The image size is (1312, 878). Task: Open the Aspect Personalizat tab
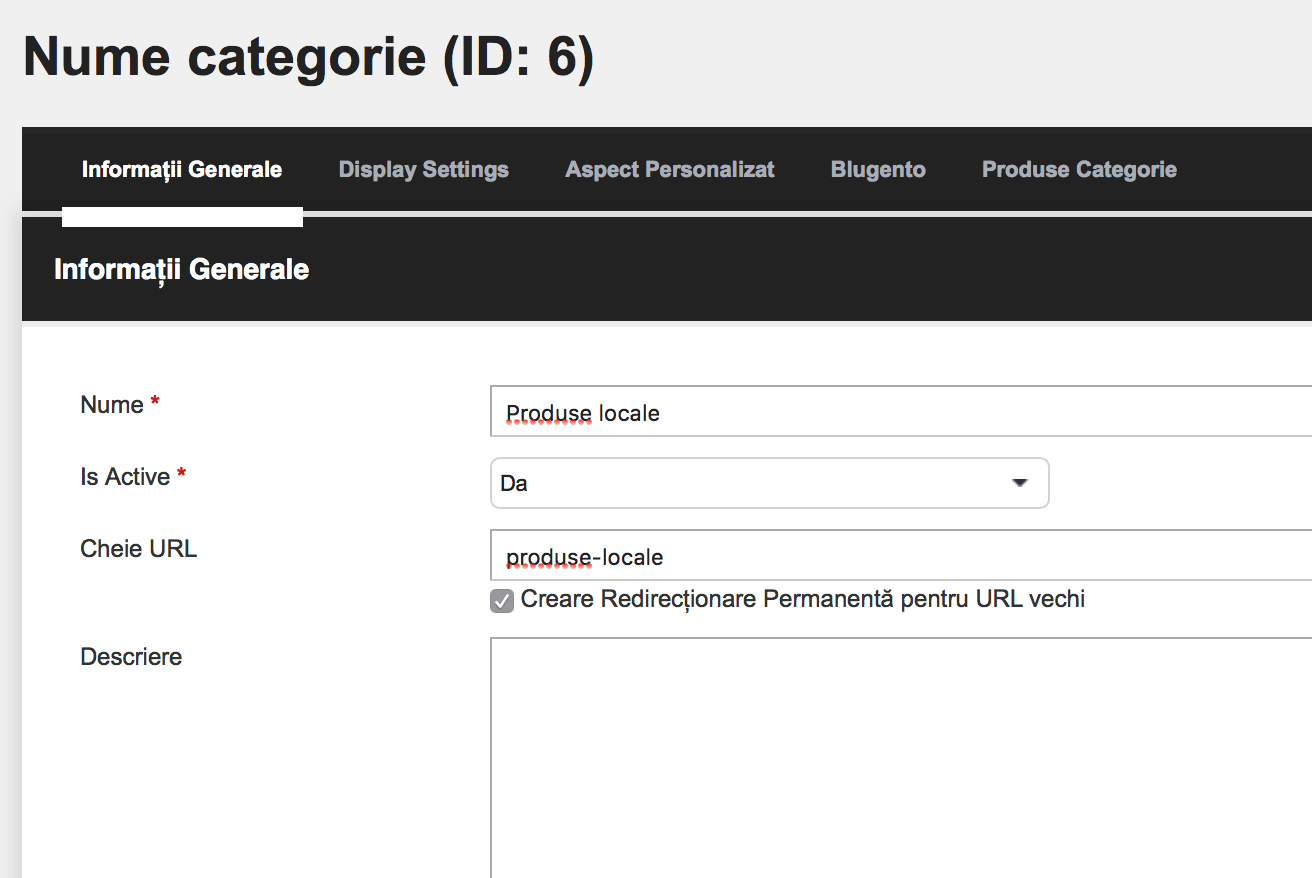pyautogui.click(x=670, y=170)
